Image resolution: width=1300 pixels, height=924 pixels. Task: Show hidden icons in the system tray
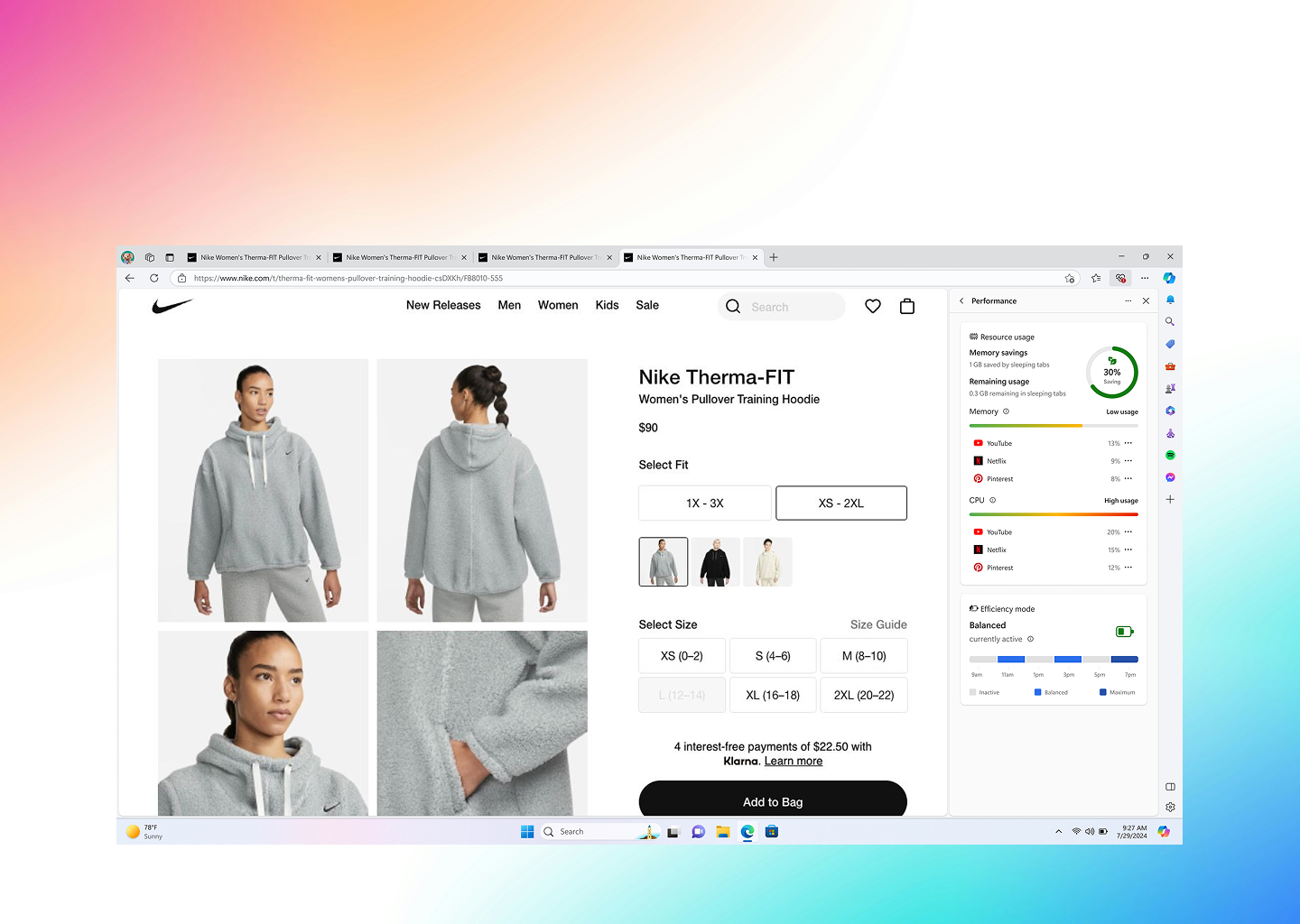[x=1058, y=832]
